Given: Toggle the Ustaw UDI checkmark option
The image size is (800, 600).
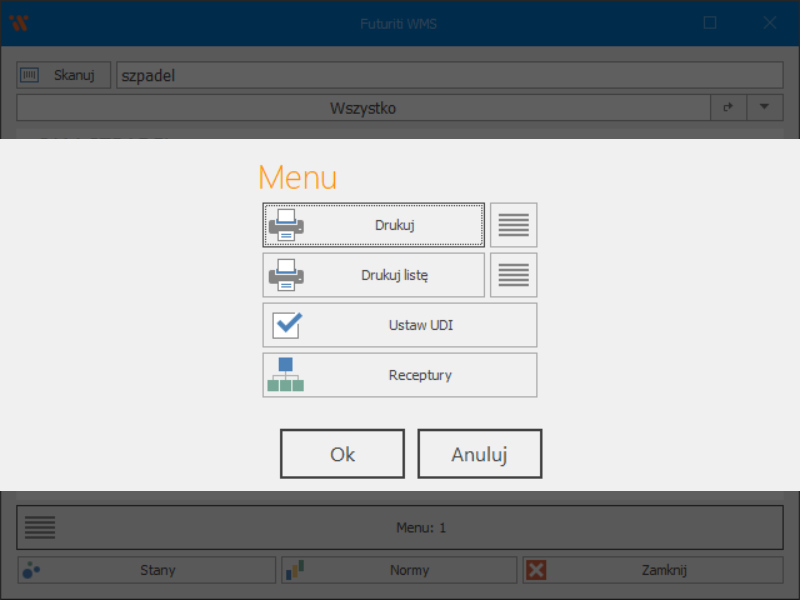Looking at the screenshot, I should 399,325.
